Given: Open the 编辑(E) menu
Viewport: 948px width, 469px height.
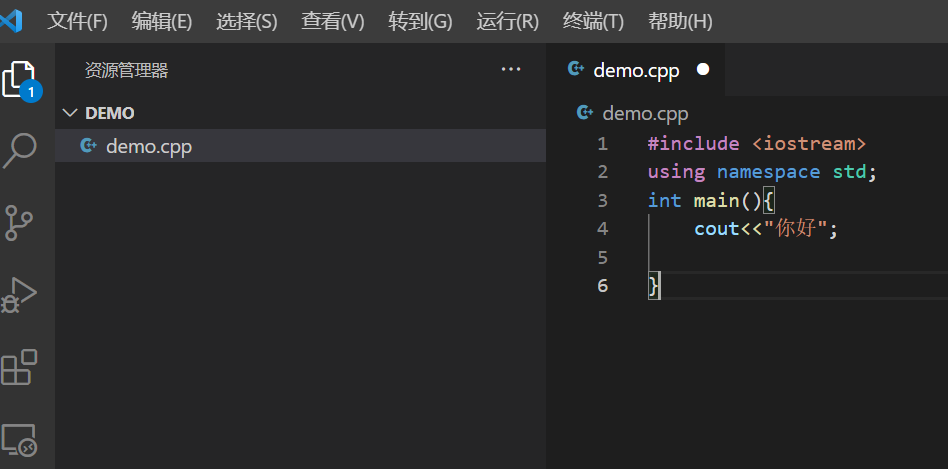Looking at the screenshot, I should click(162, 22).
